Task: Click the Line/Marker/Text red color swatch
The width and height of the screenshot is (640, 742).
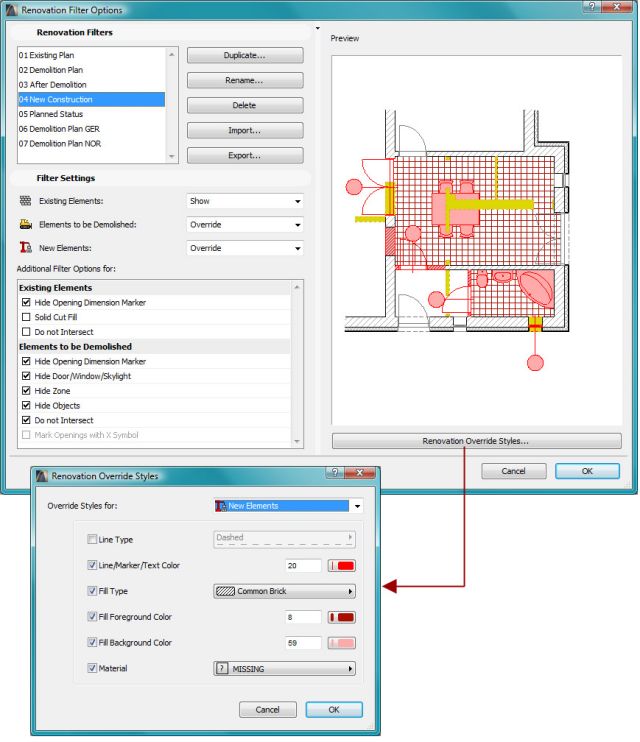Action: tap(342, 565)
